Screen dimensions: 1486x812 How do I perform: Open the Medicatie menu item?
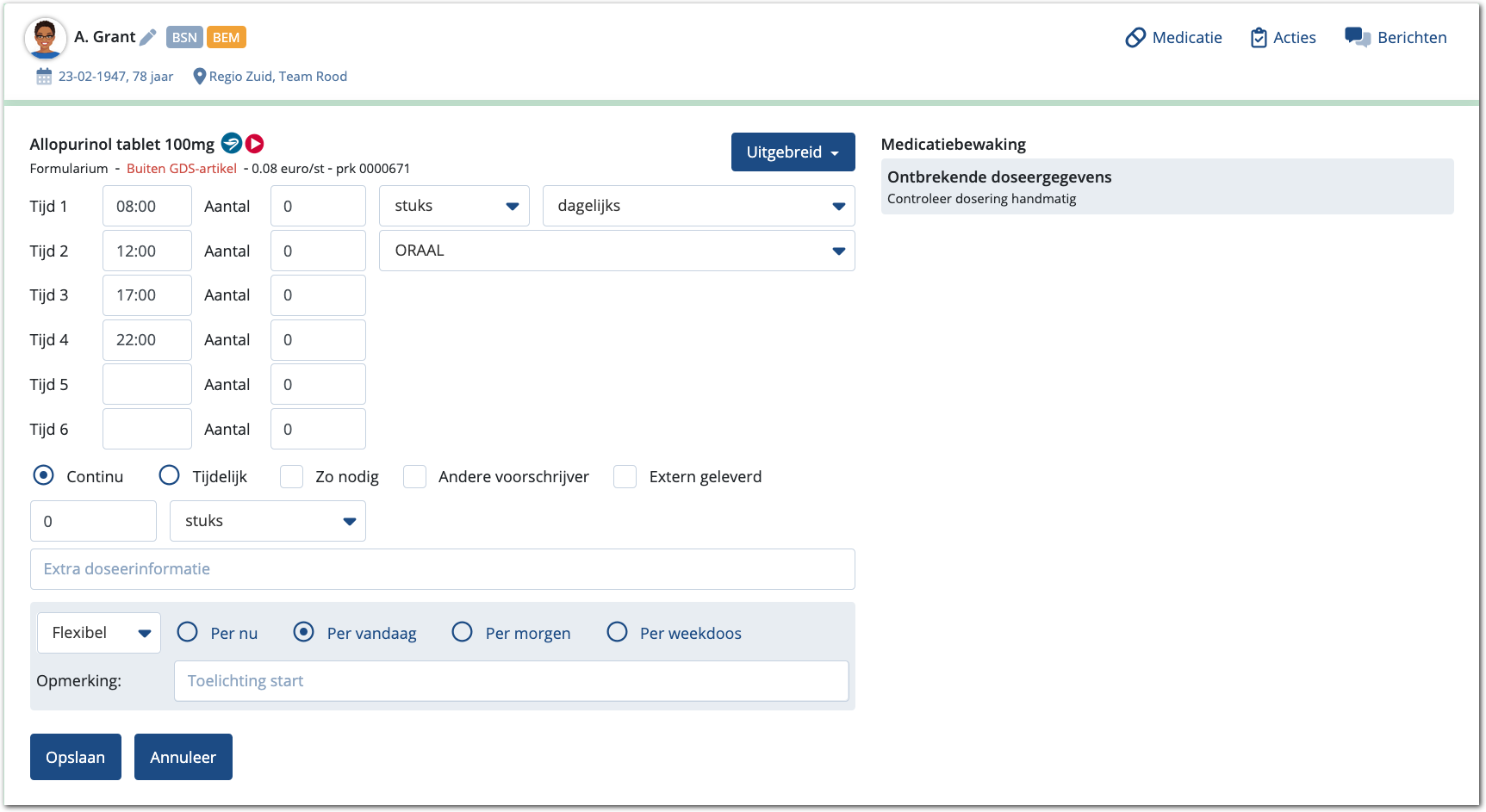1173,37
